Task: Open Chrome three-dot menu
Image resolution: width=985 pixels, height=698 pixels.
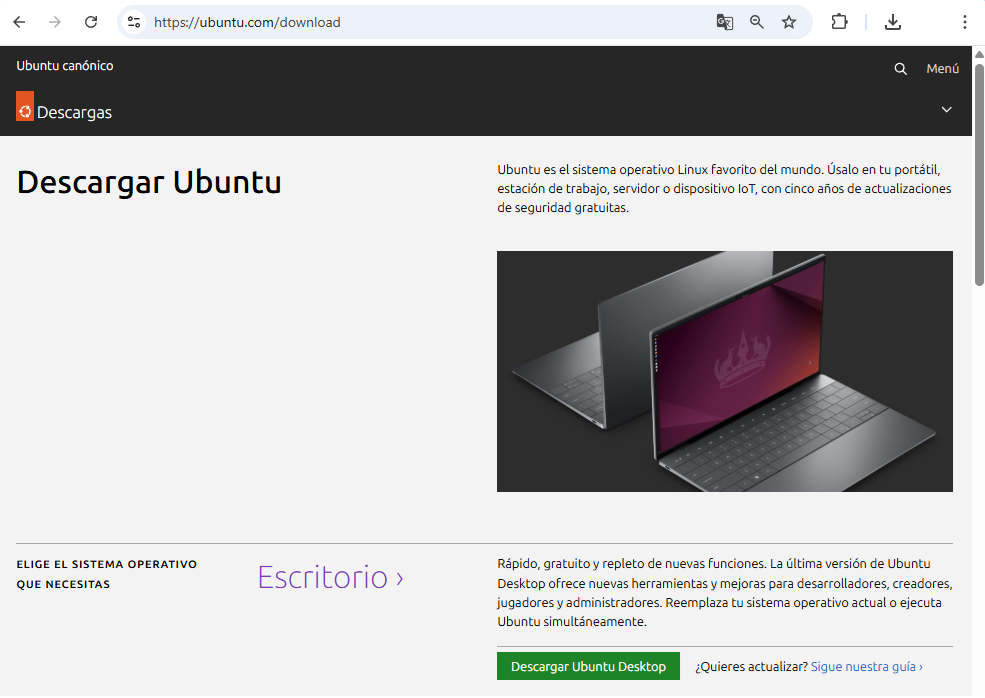Action: coord(964,22)
